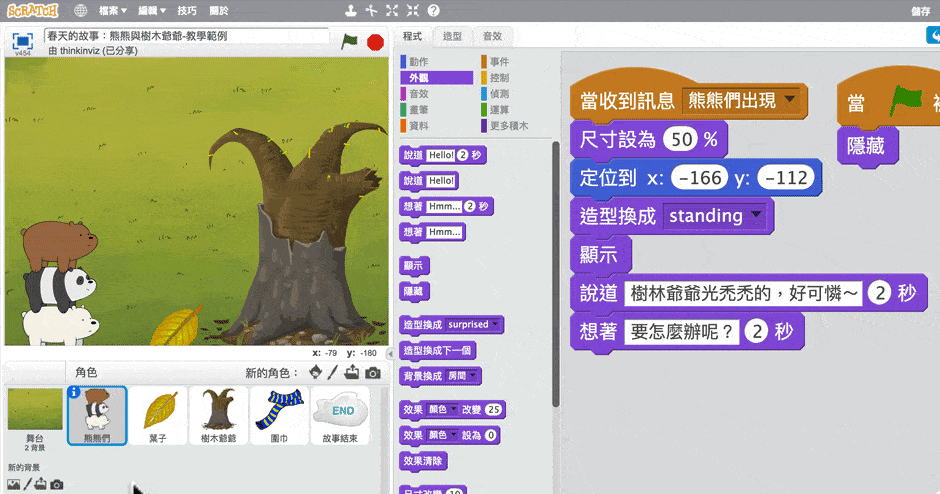940x494 pixels.
Task: Click the 50 size value field
Action: [681, 140]
